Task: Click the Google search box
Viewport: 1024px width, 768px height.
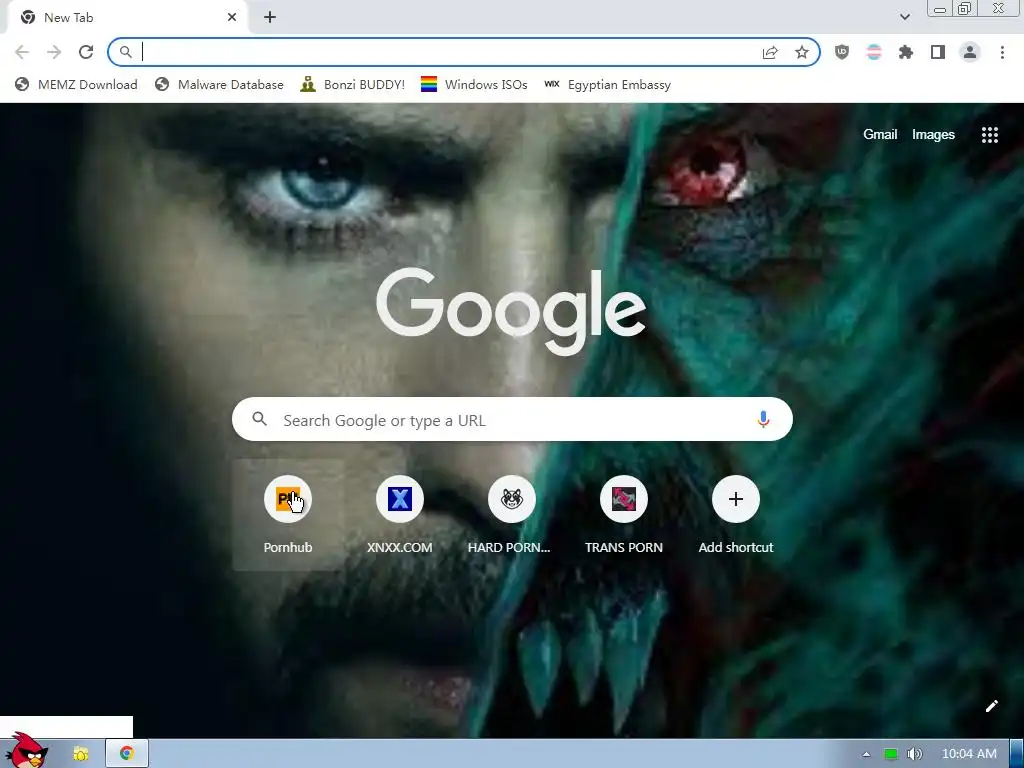Action: click(512, 419)
